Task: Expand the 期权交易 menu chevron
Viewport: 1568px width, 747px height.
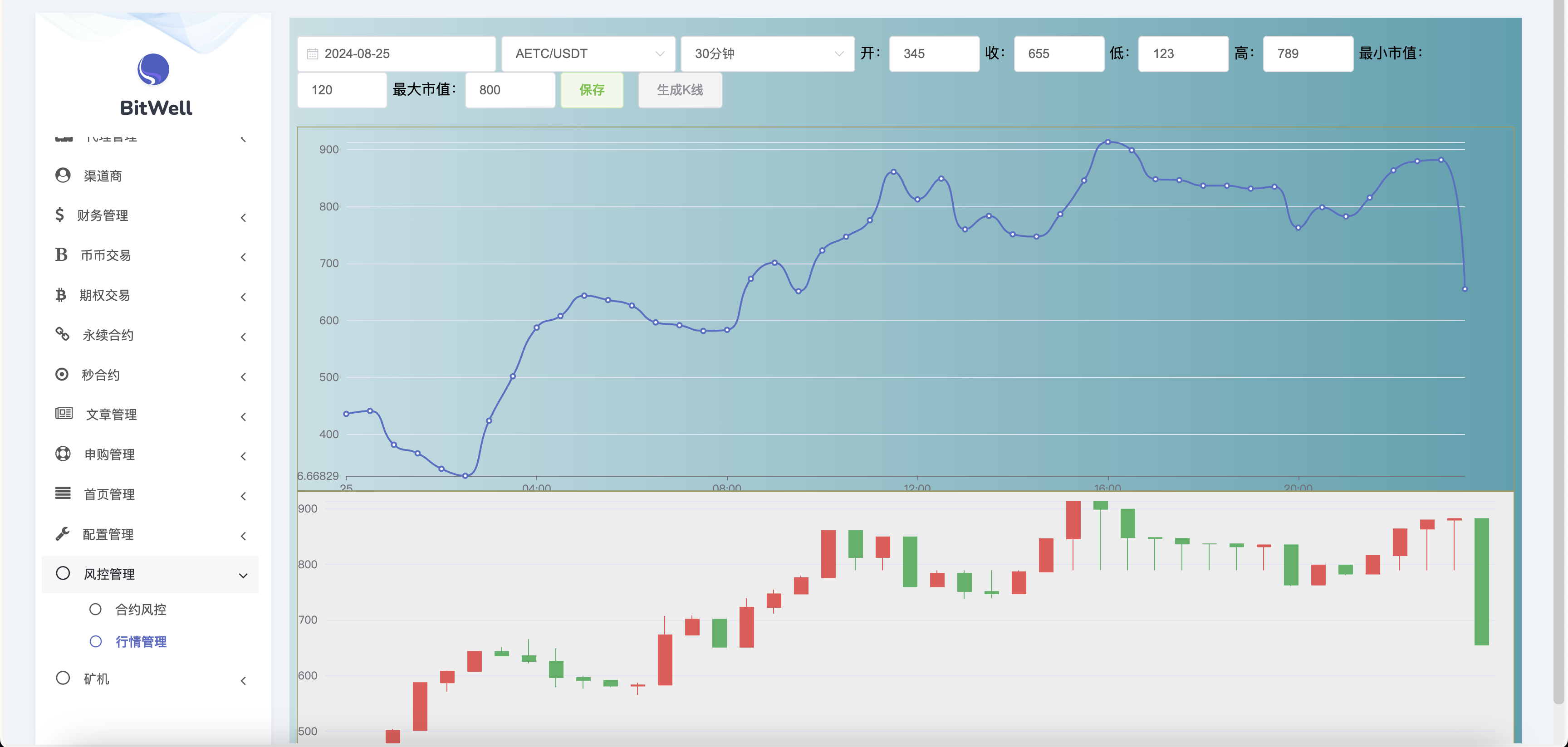Action: [244, 297]
